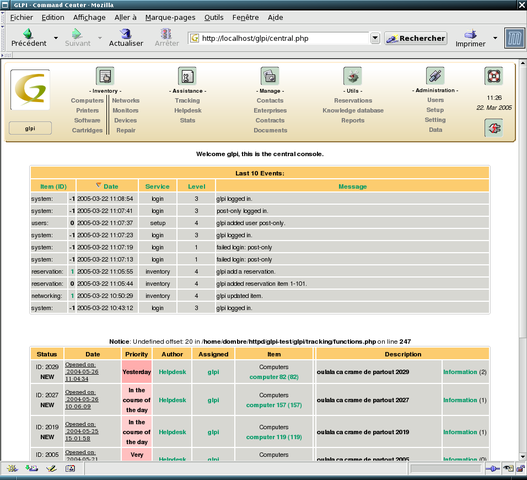Open the Affichage menu
Viewport: 527px width, 480px height.
pos(89,17)
